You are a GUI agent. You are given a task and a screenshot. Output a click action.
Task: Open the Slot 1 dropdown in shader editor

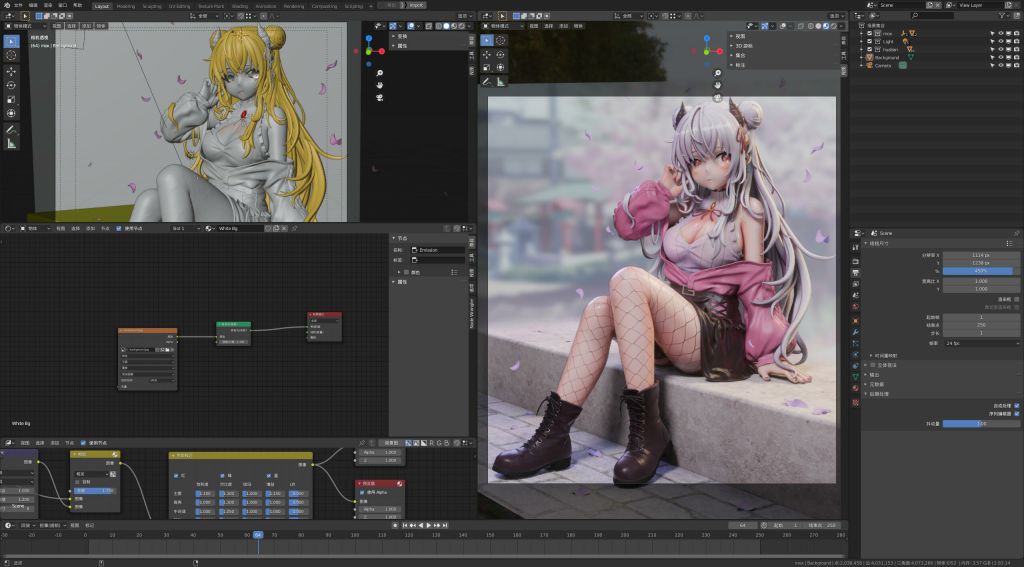pos(185,229)
